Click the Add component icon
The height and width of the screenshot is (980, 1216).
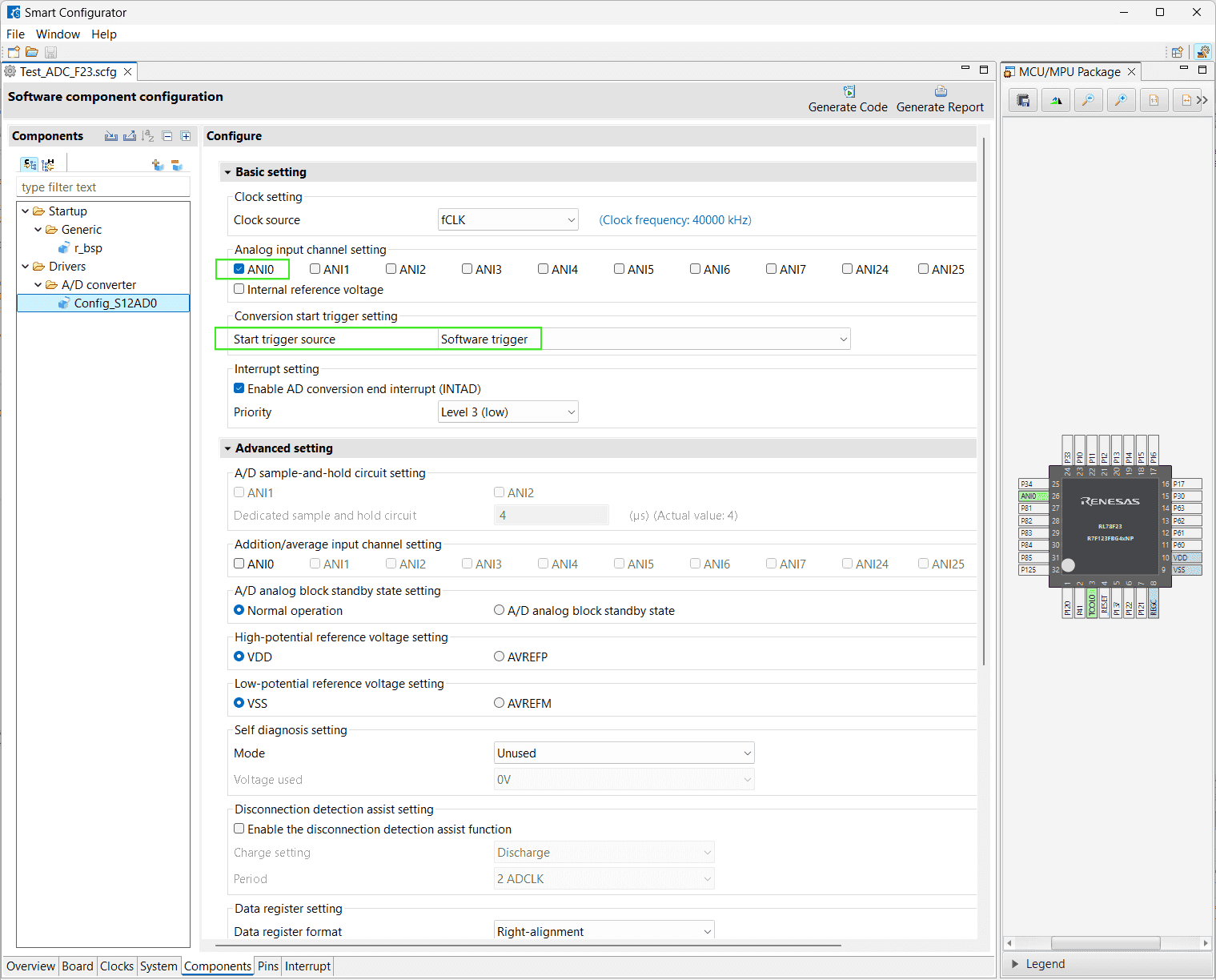coord(158,165)
